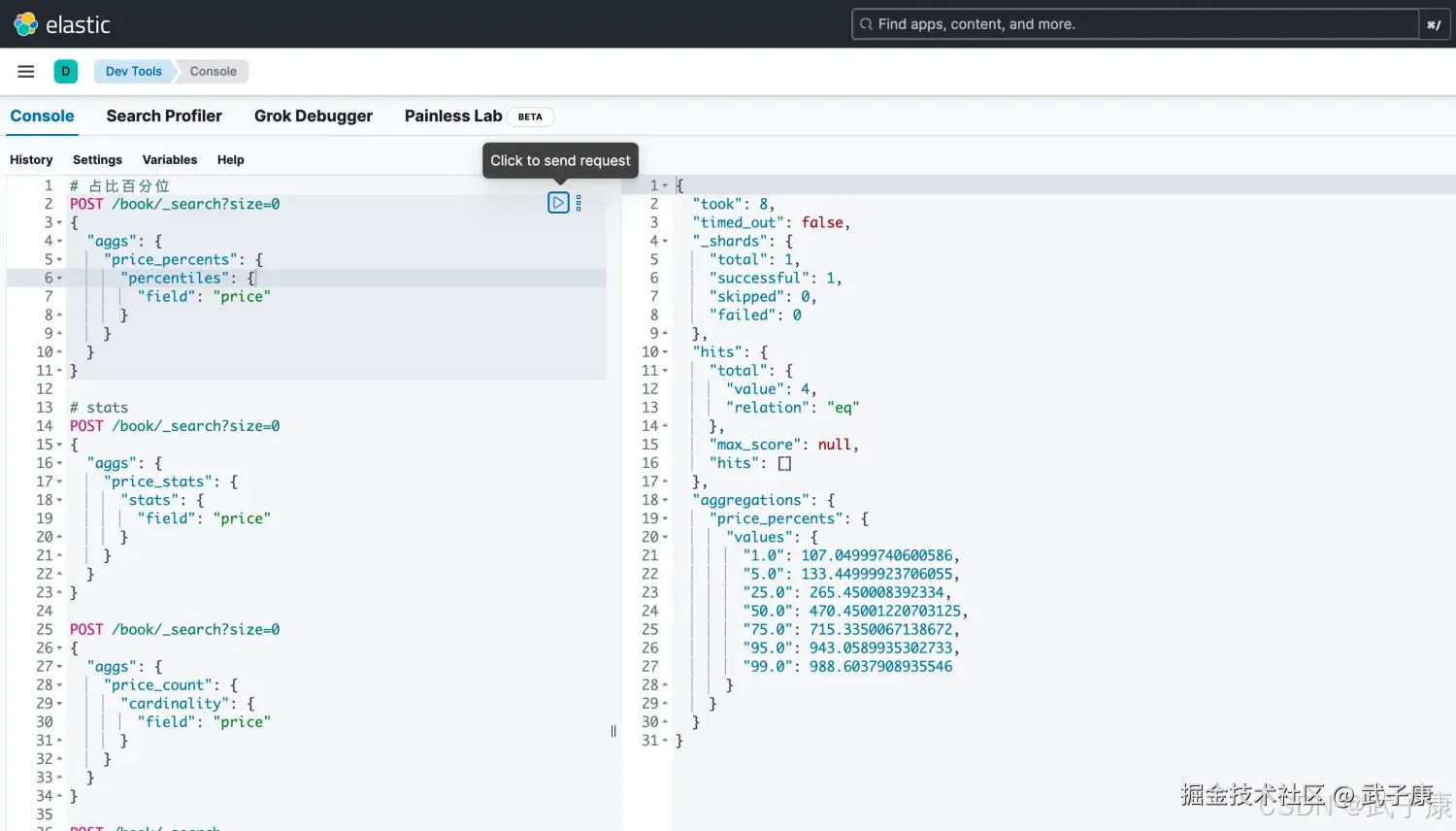Screen dimensions: 1456x831
Task: Open console Settings
Action: click(97, 159)
